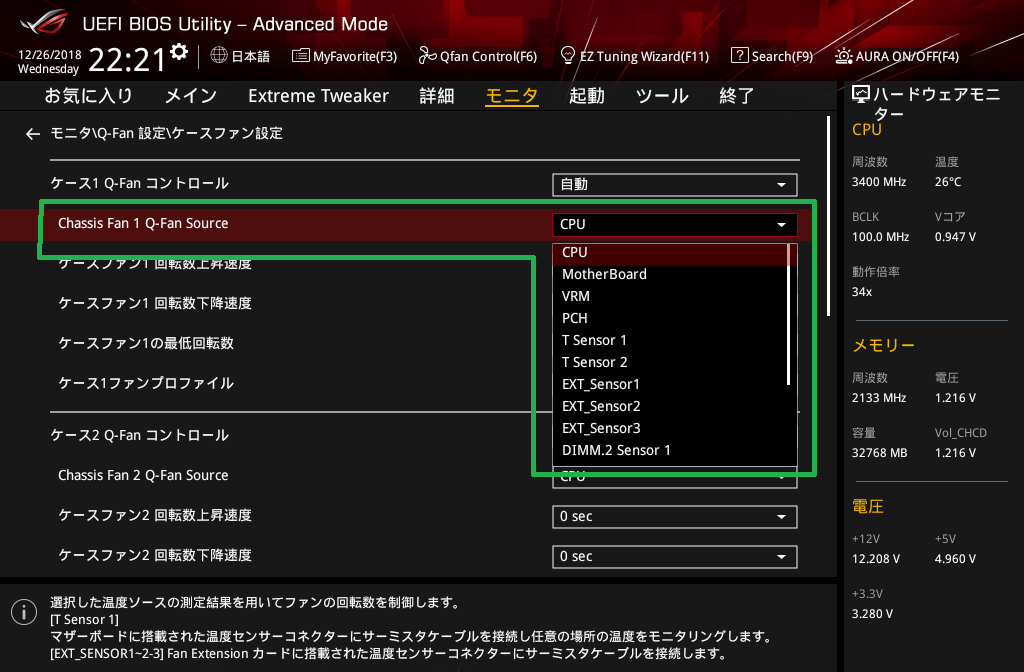Viewport: 1024px width, 672px height.
Task: Choose DIMM.2 Sensor 1 option
Action: coord(670,451)
